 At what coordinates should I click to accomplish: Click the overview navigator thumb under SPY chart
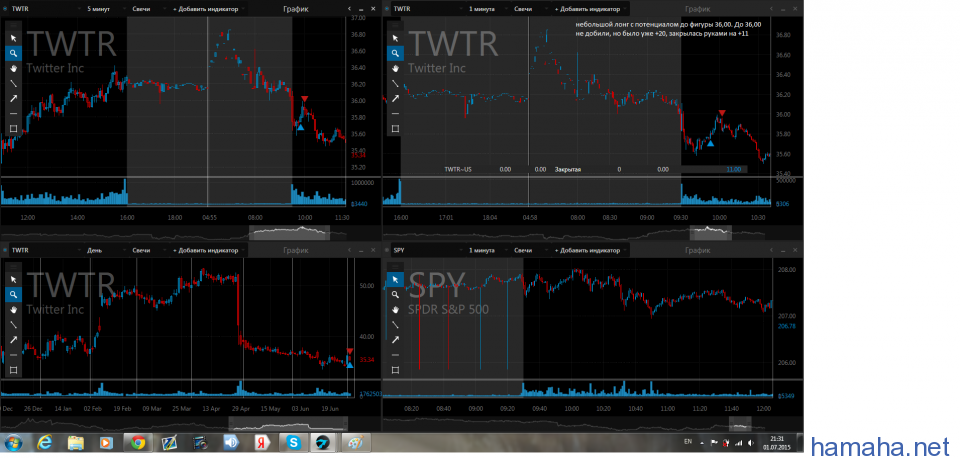coord(740,424)
